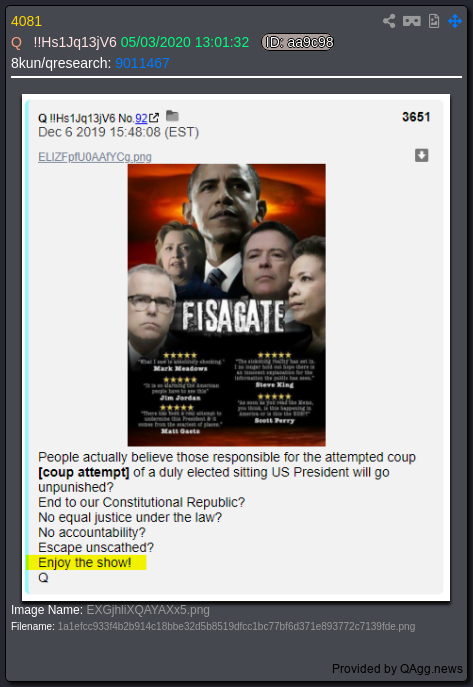
Task: Click the long hash filename text
Action: click(x=236, y=627)
